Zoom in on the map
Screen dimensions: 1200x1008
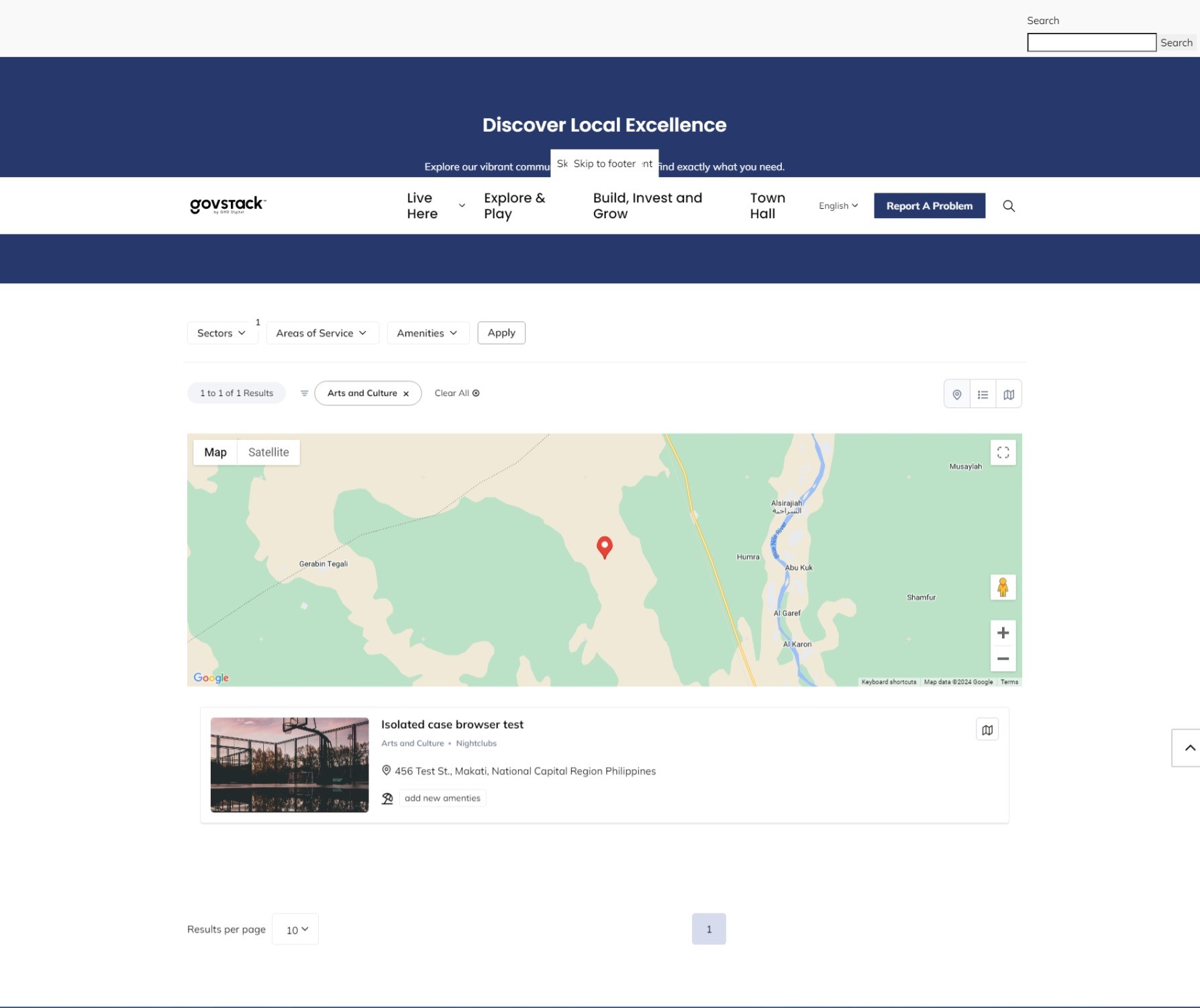click(1003, 632)
